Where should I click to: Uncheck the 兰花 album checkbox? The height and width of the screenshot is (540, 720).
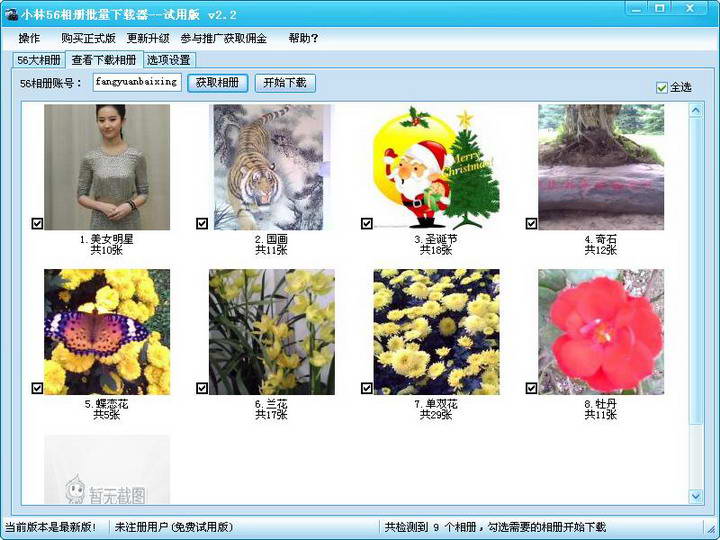point(202,388)
